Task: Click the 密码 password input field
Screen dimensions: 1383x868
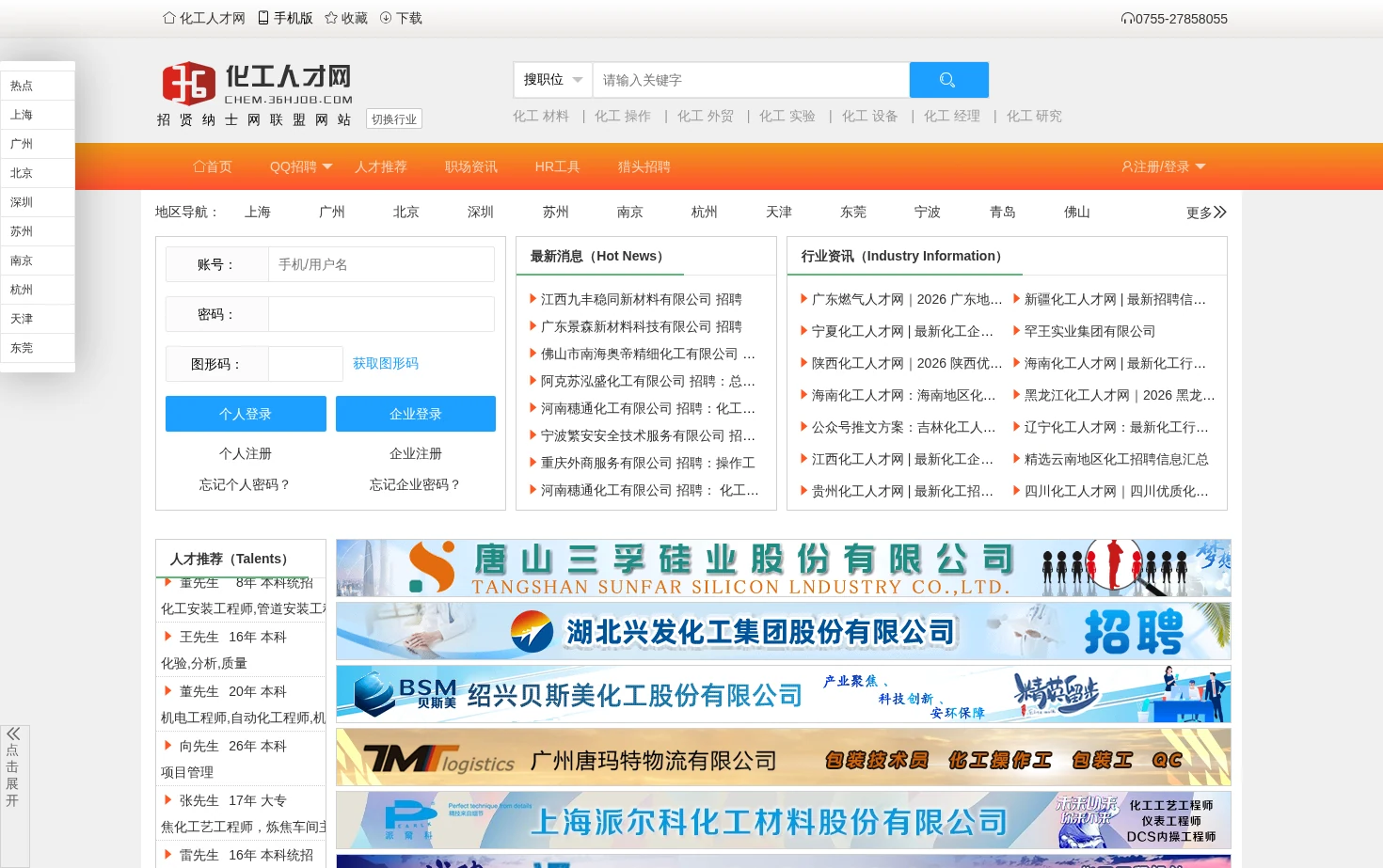Action: [x=381, y=314]
